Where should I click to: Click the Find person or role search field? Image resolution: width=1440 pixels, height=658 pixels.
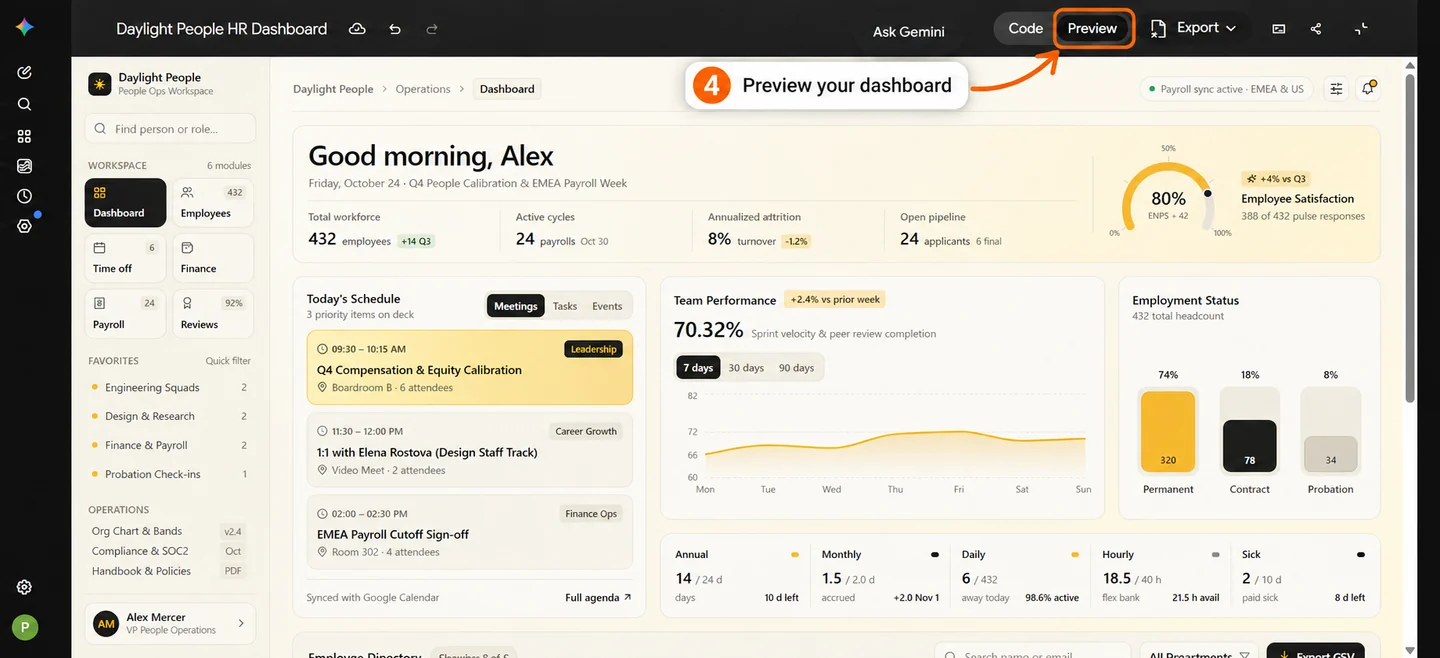170,129
